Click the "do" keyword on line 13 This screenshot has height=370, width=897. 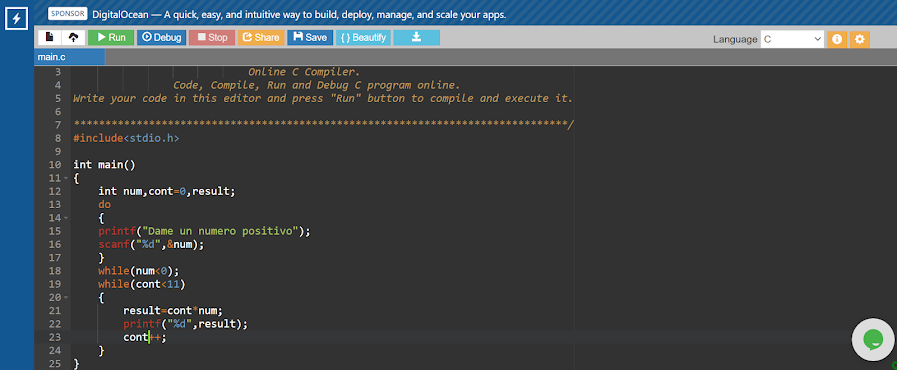click(x=104, y=205)
